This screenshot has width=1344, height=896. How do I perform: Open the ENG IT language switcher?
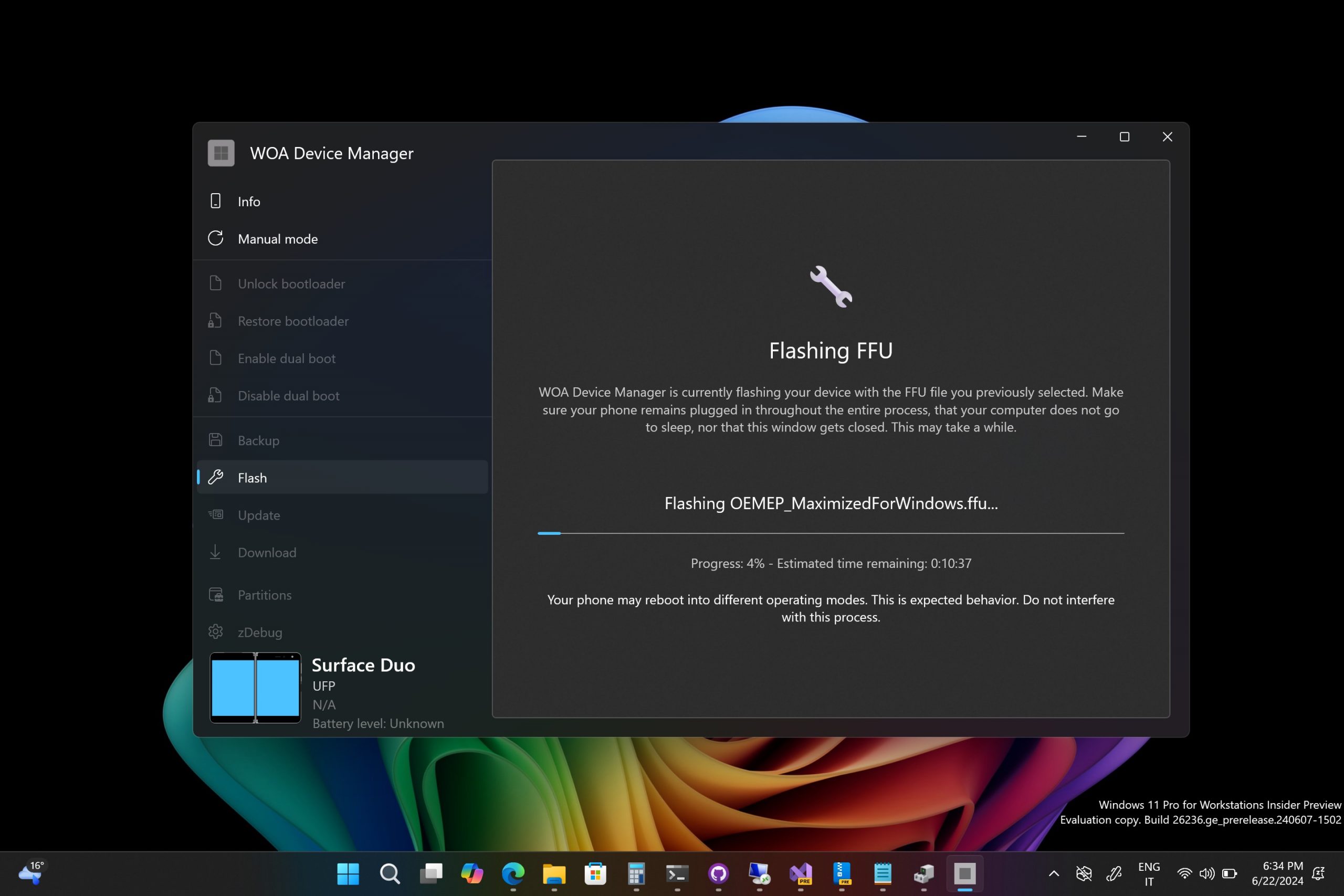click(x=1149, y=874)
